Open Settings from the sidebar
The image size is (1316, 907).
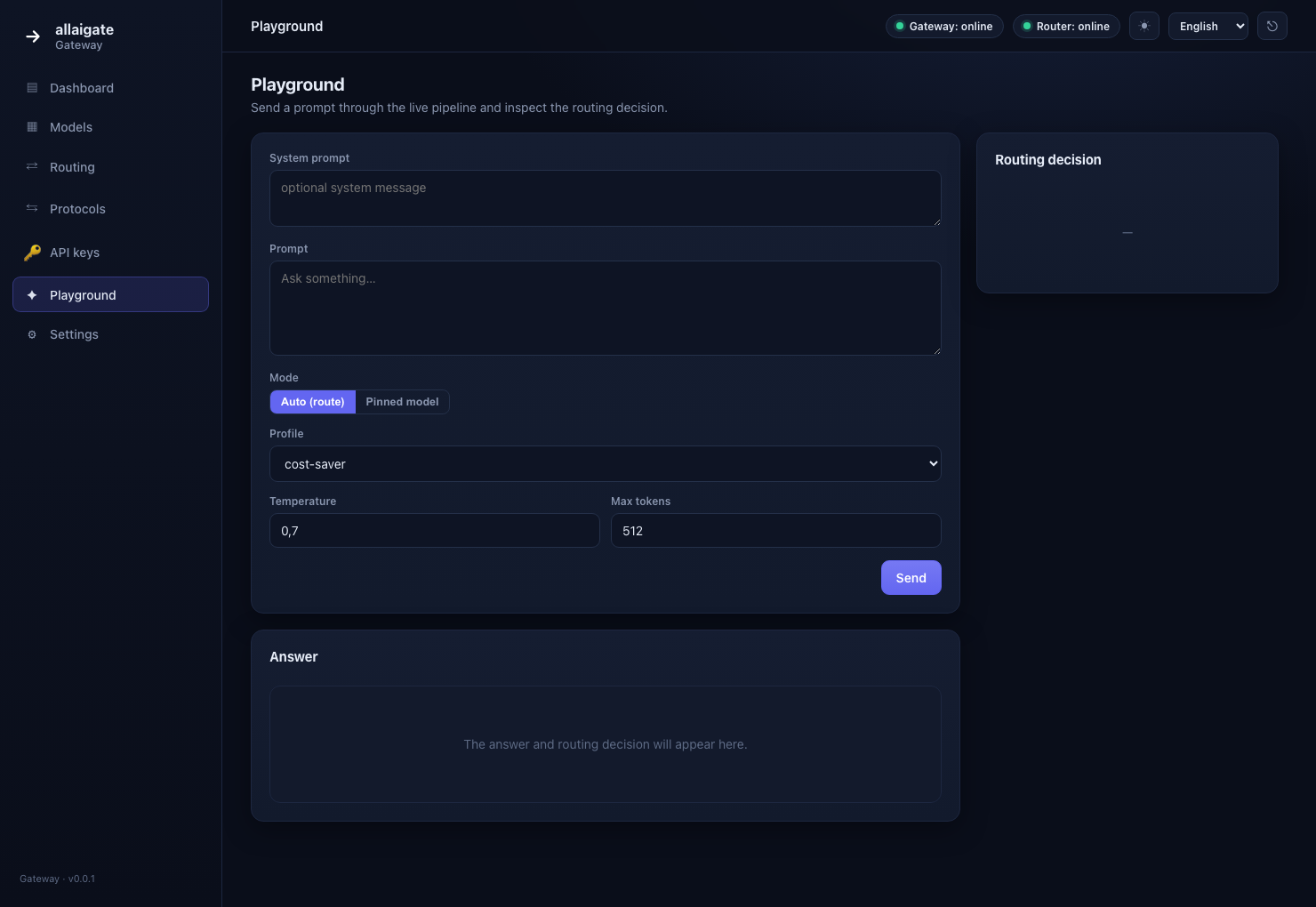click(110, 334)
